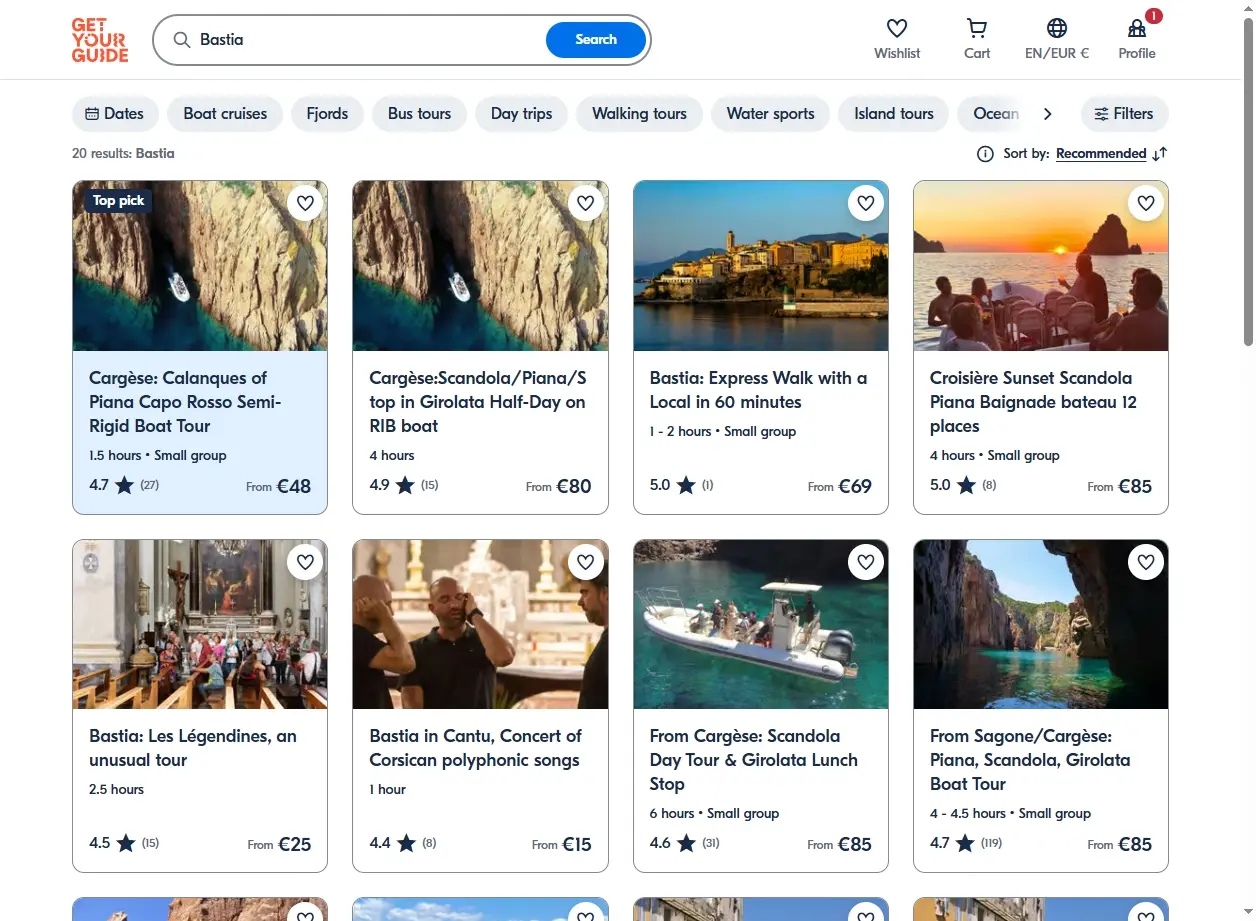This screenshot has height=921, width=1256.
Task: Click star rating on Bastia Express Walk card
Action: tap(684, 486)
